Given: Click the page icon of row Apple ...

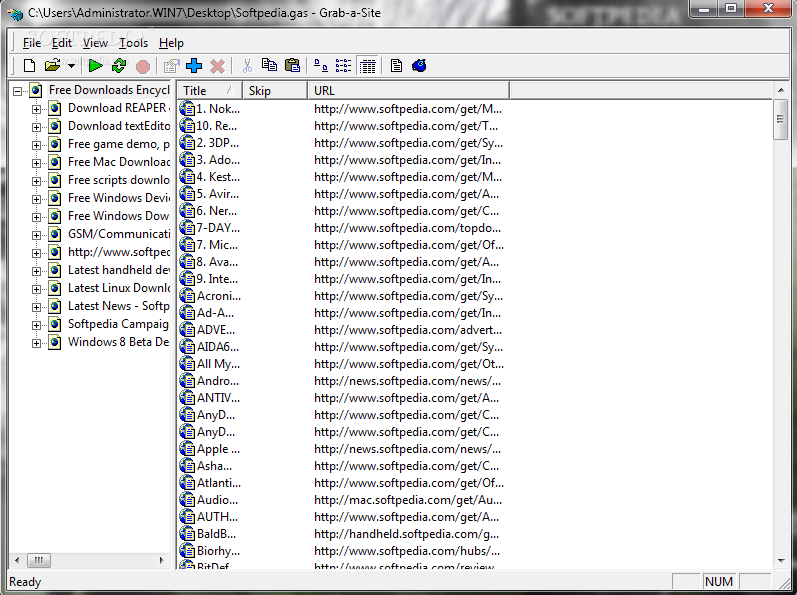Looking at the screenshot, I should click(x=188, y=449).
